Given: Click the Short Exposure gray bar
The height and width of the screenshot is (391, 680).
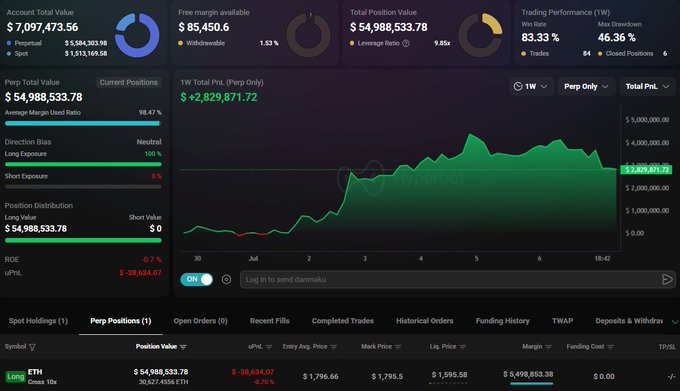Looking at the screenshot, I should click(83, 187).
